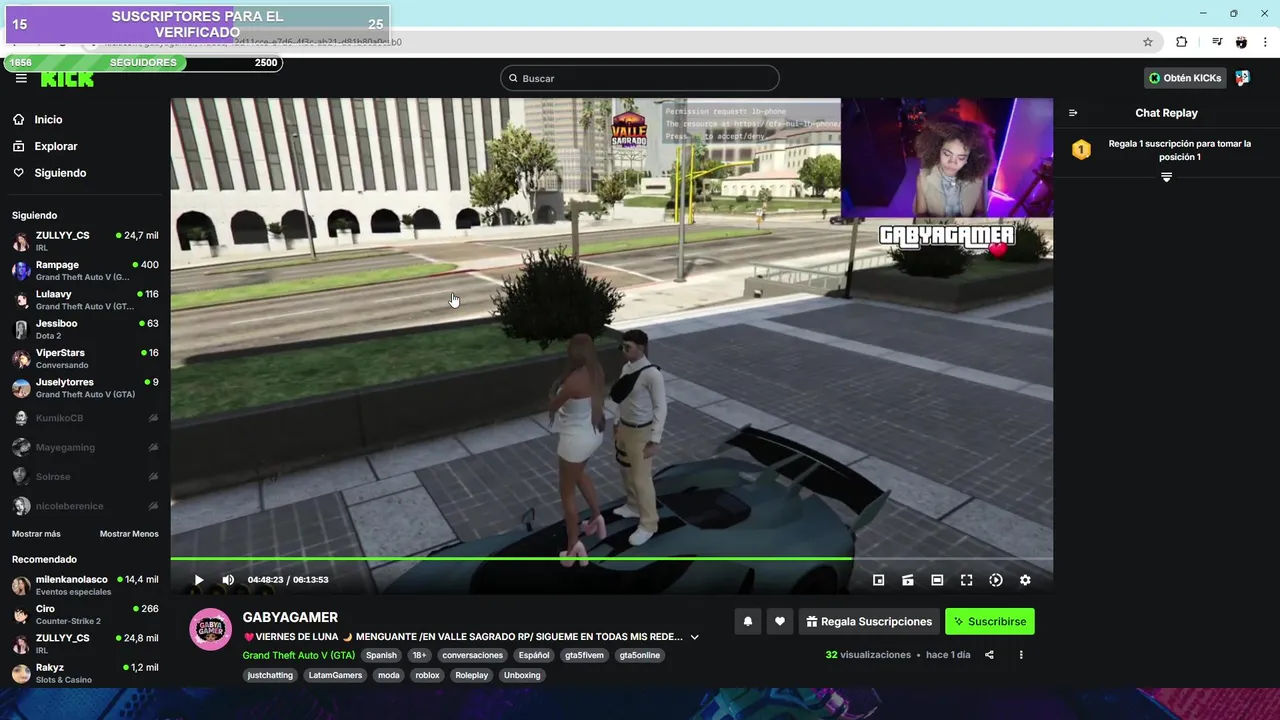This screenshot has width=1280, height=720.
Task: Open video player settings gear
Action: click(x=1025, y=580)
